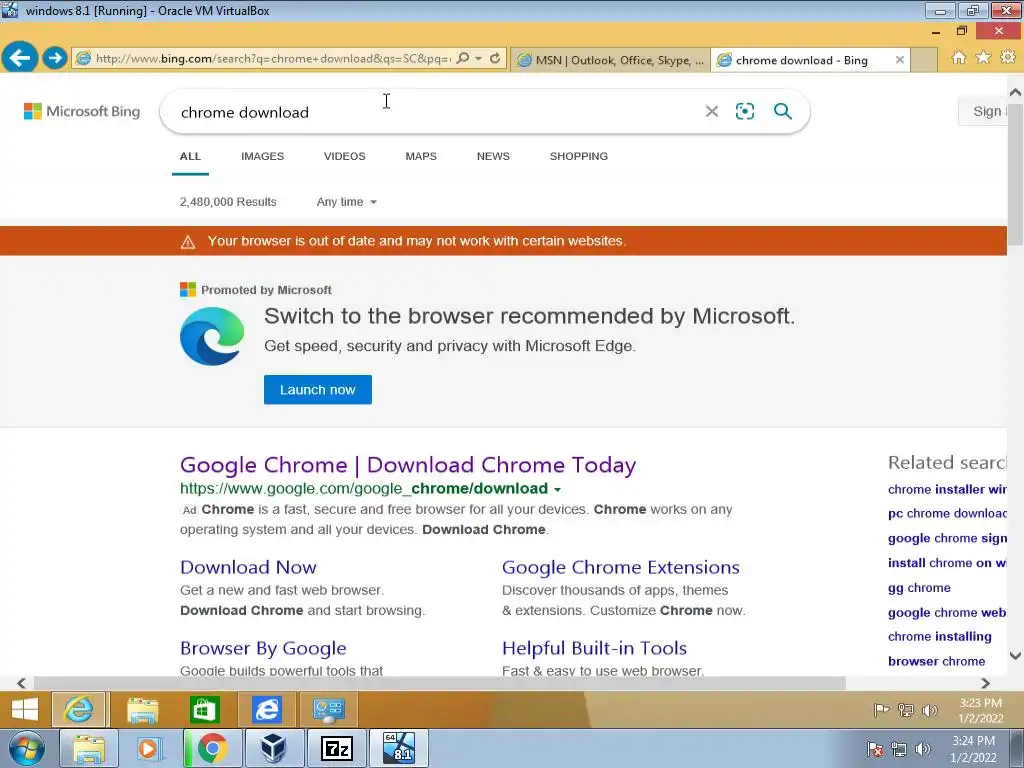Click the address bar search magnifier
1024x768 pixels.
click(463, 58)
